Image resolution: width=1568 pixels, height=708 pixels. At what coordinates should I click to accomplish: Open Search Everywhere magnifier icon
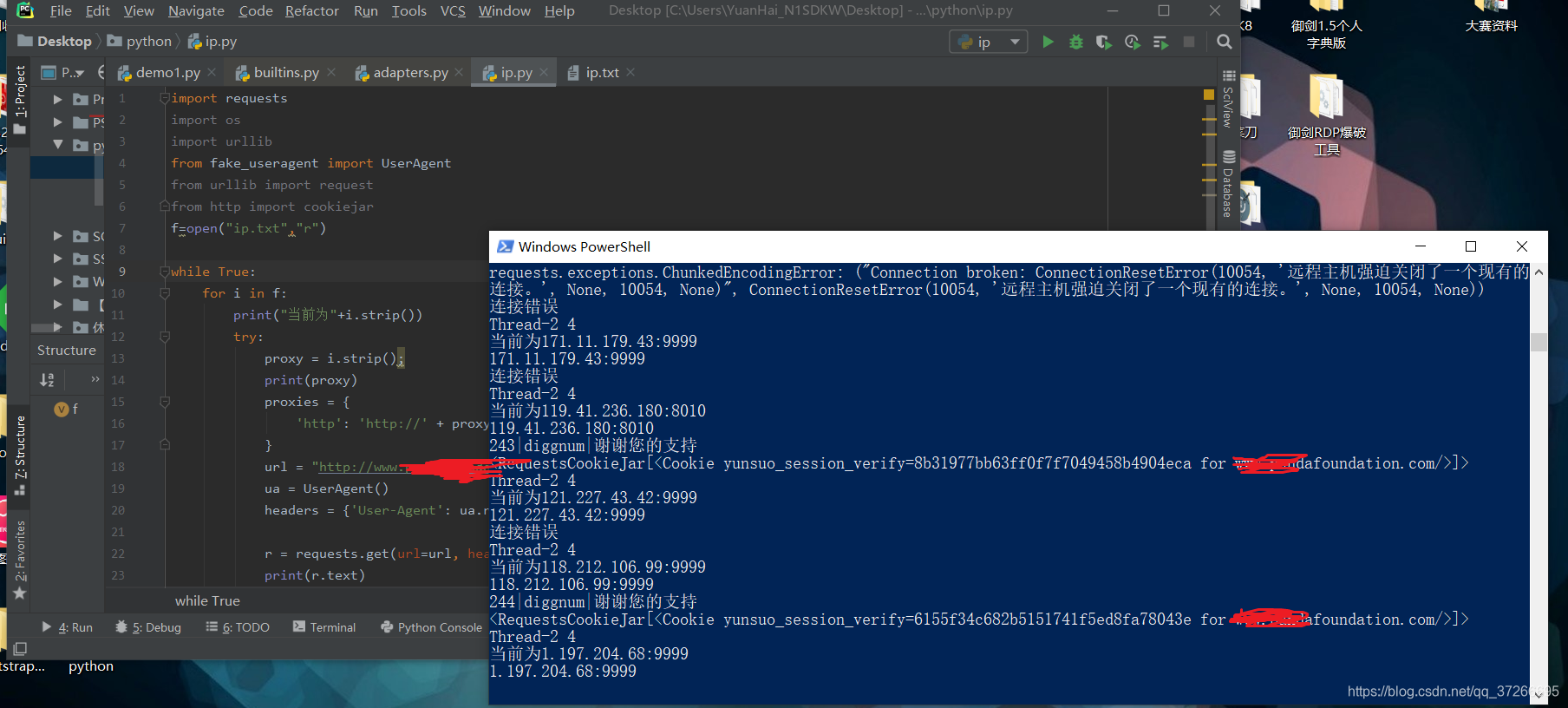1224,42
